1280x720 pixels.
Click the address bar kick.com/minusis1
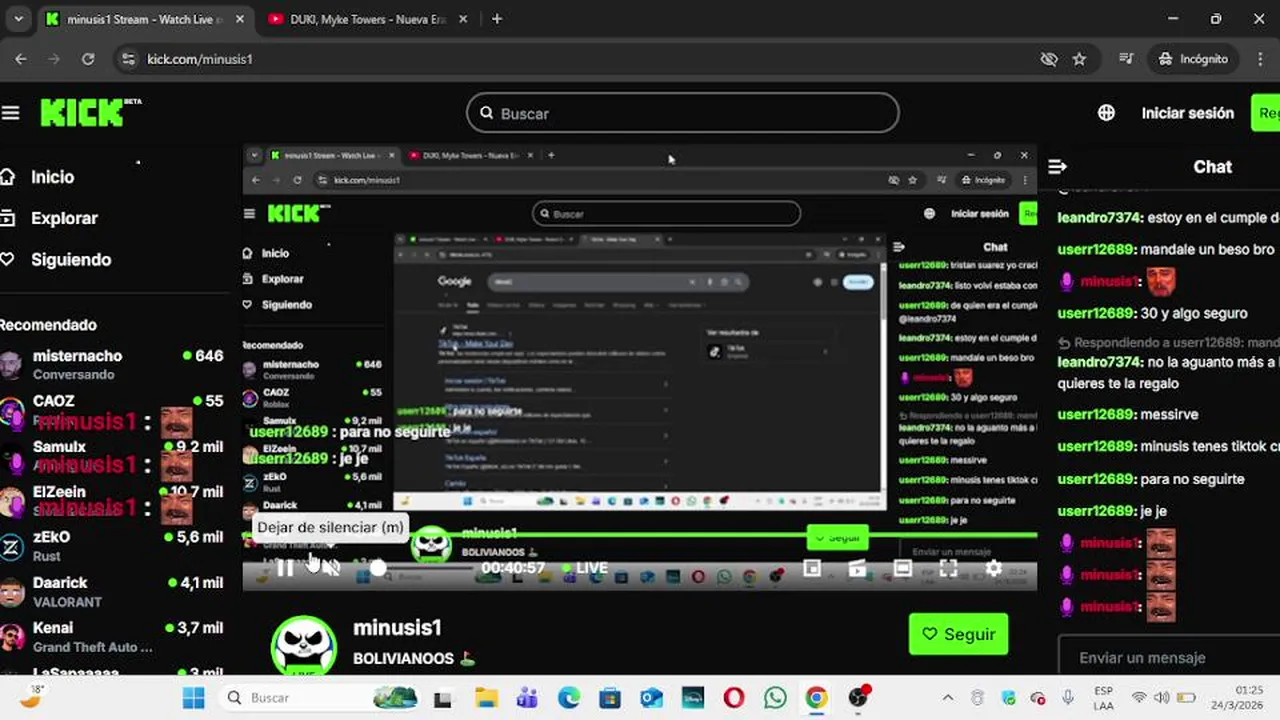click(x=200, y=59)
